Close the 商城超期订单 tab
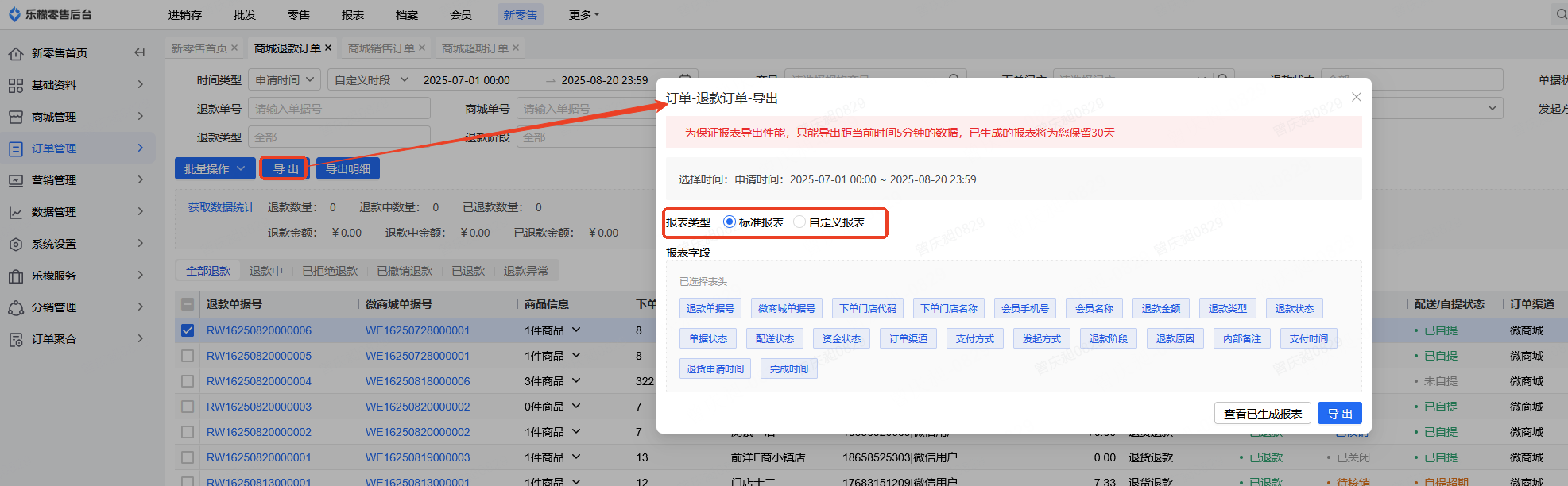1568x486 pixels. point(516,48)
